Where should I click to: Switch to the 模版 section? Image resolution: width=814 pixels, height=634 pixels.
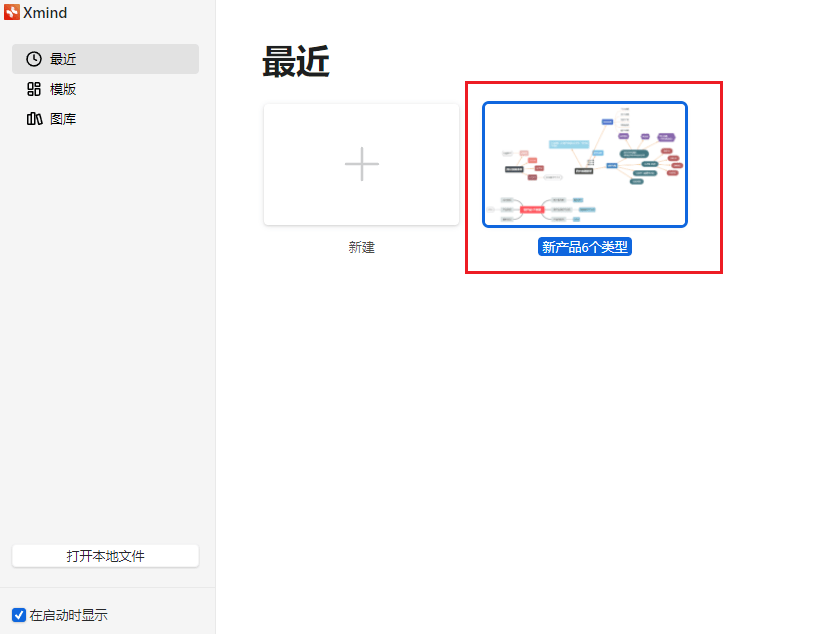(x=105, y=89)
